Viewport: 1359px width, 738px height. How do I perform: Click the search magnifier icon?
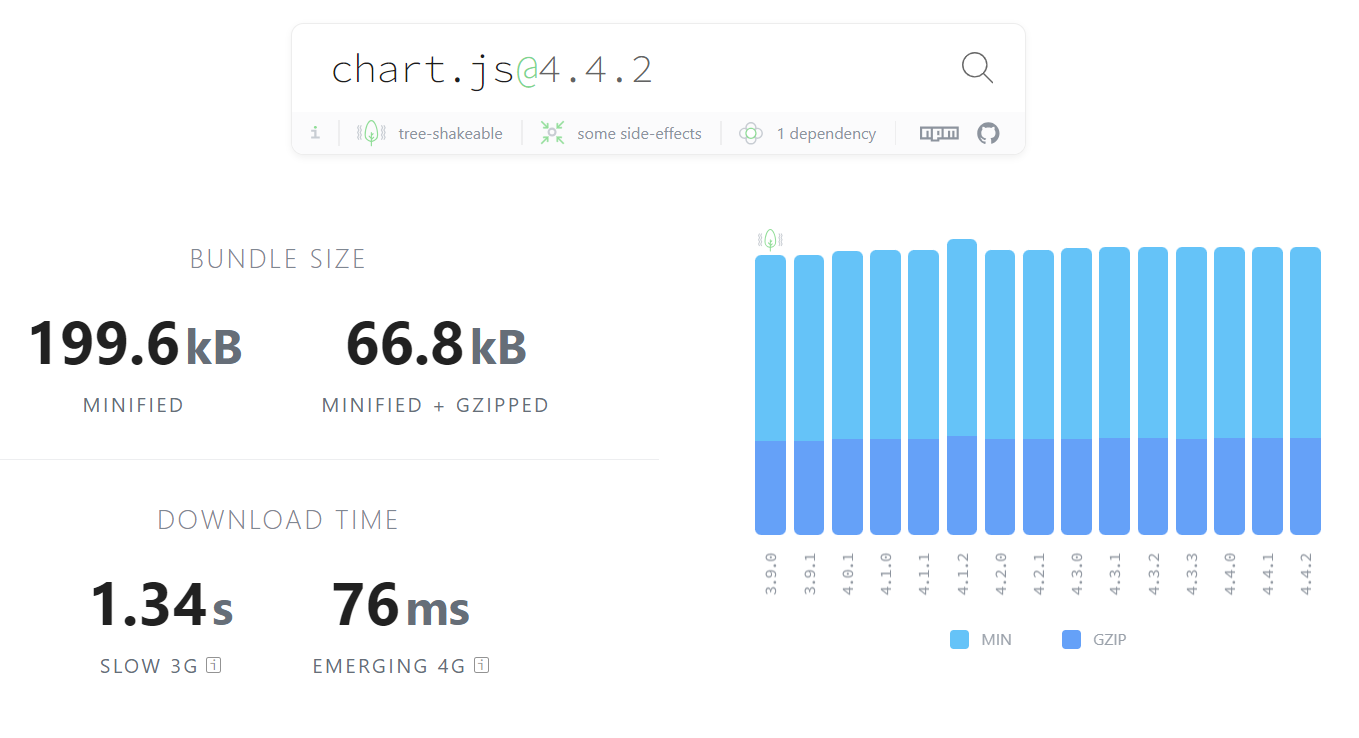[x=977, y=68]
